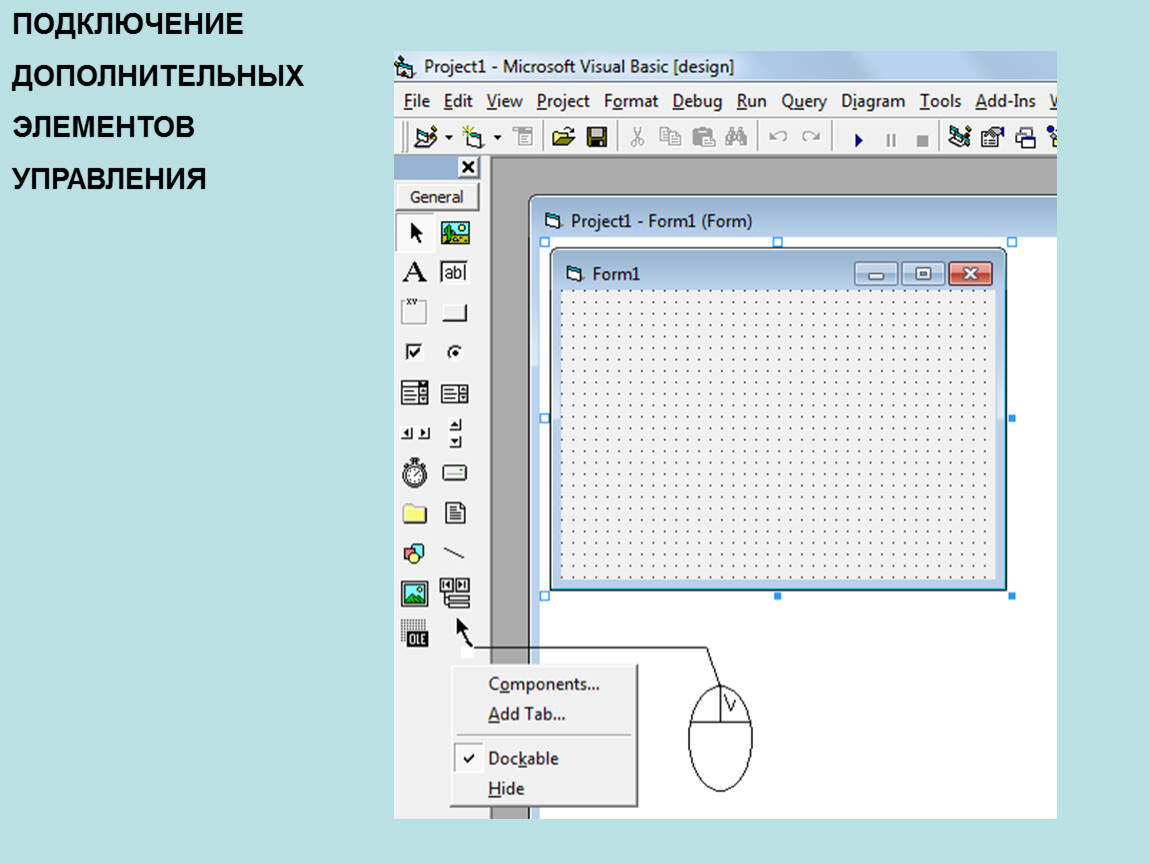Image resolution: width=1150 pixels, height=864 pixels.
Task: Click the Open Project folder icon
Action: (563, 137)
